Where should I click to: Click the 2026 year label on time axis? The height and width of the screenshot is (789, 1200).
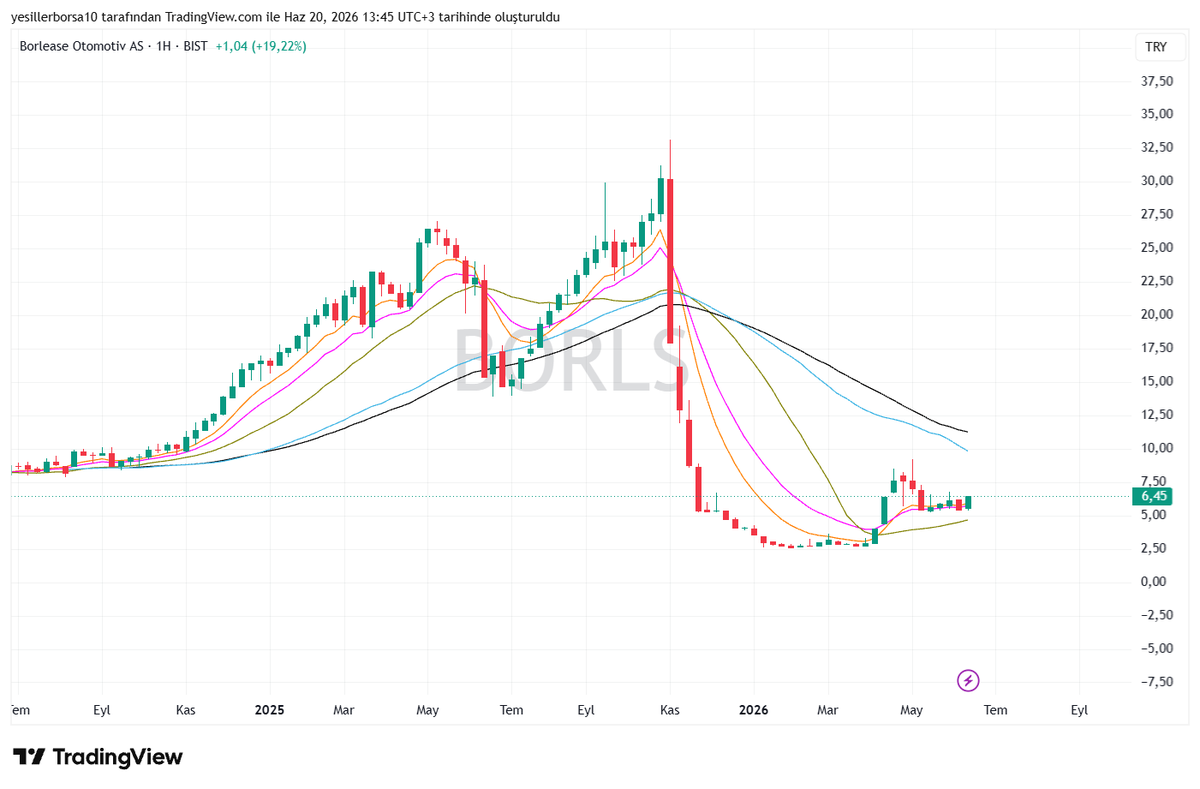753,710
